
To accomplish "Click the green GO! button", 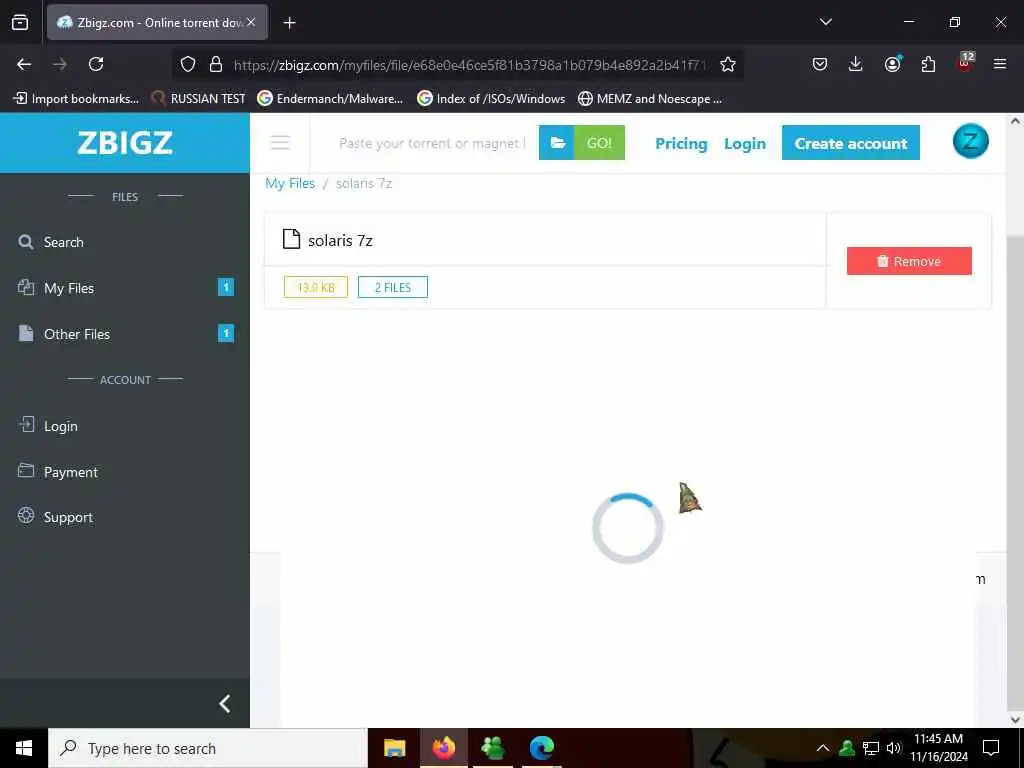I will 599,142.
